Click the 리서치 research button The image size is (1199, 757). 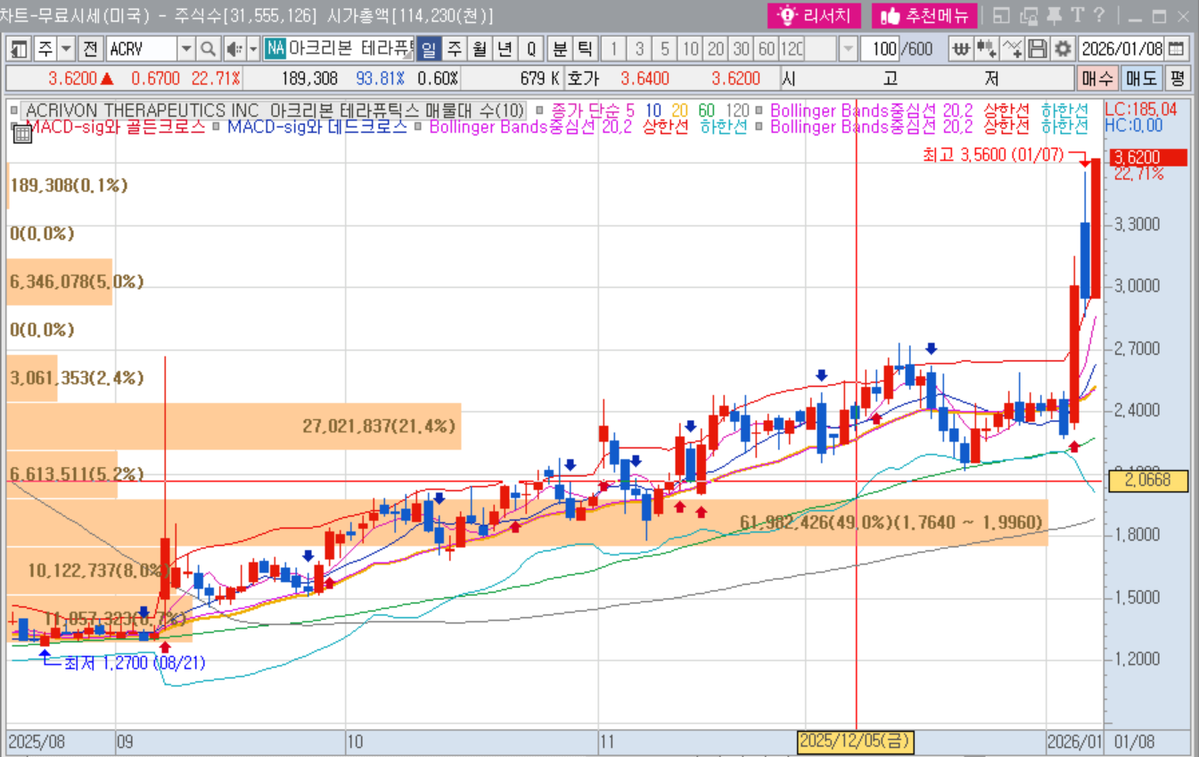tap(814, 15)
